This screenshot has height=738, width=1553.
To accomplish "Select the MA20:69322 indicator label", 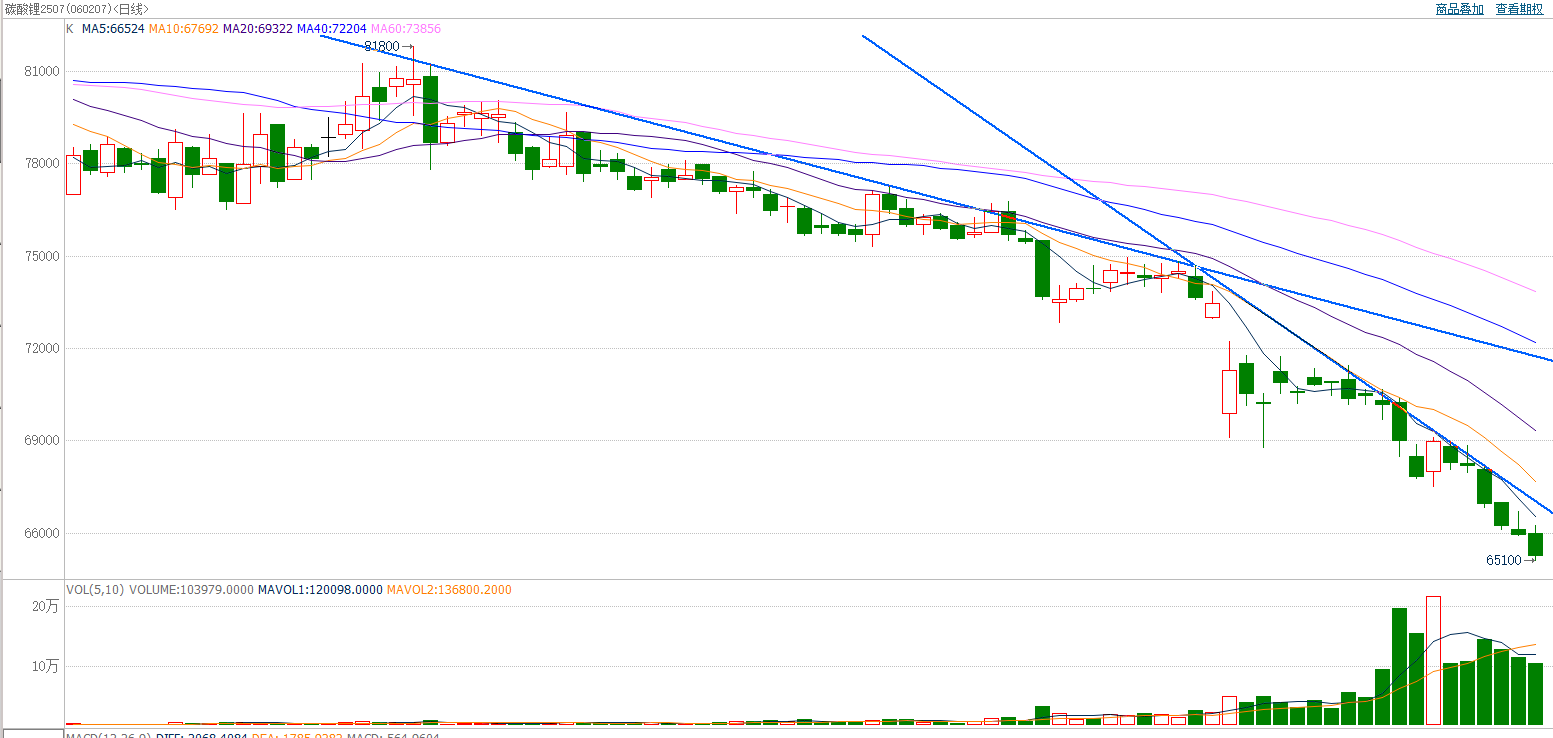I will click(258, 29).
